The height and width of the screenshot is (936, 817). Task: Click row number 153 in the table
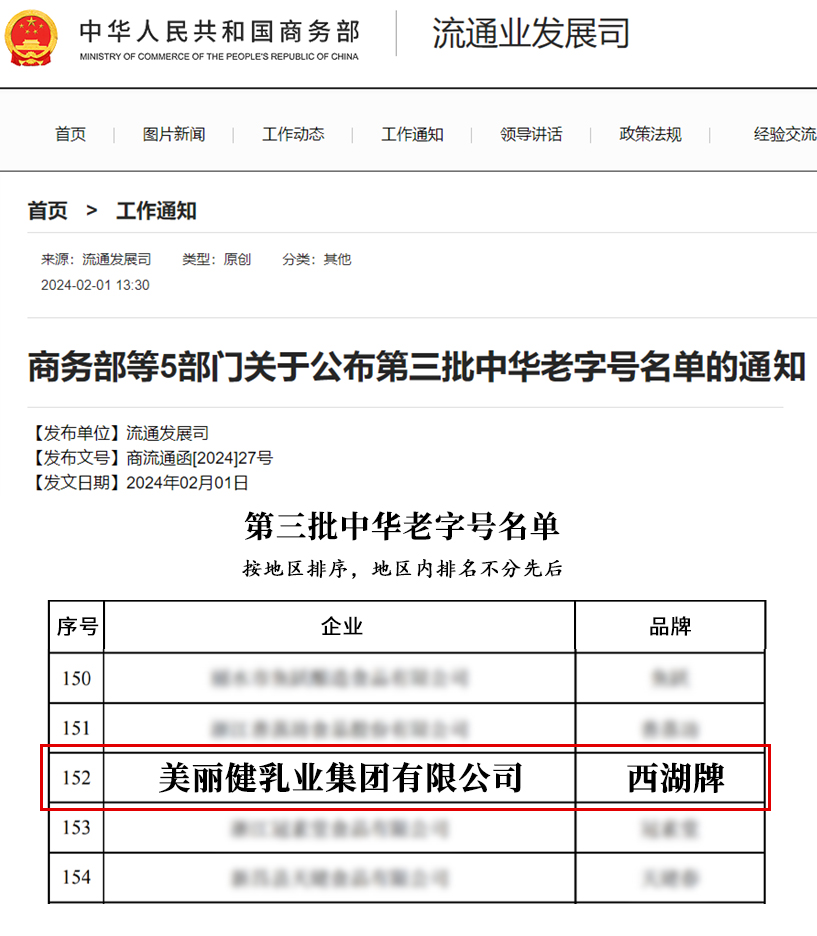pos(77,828)
